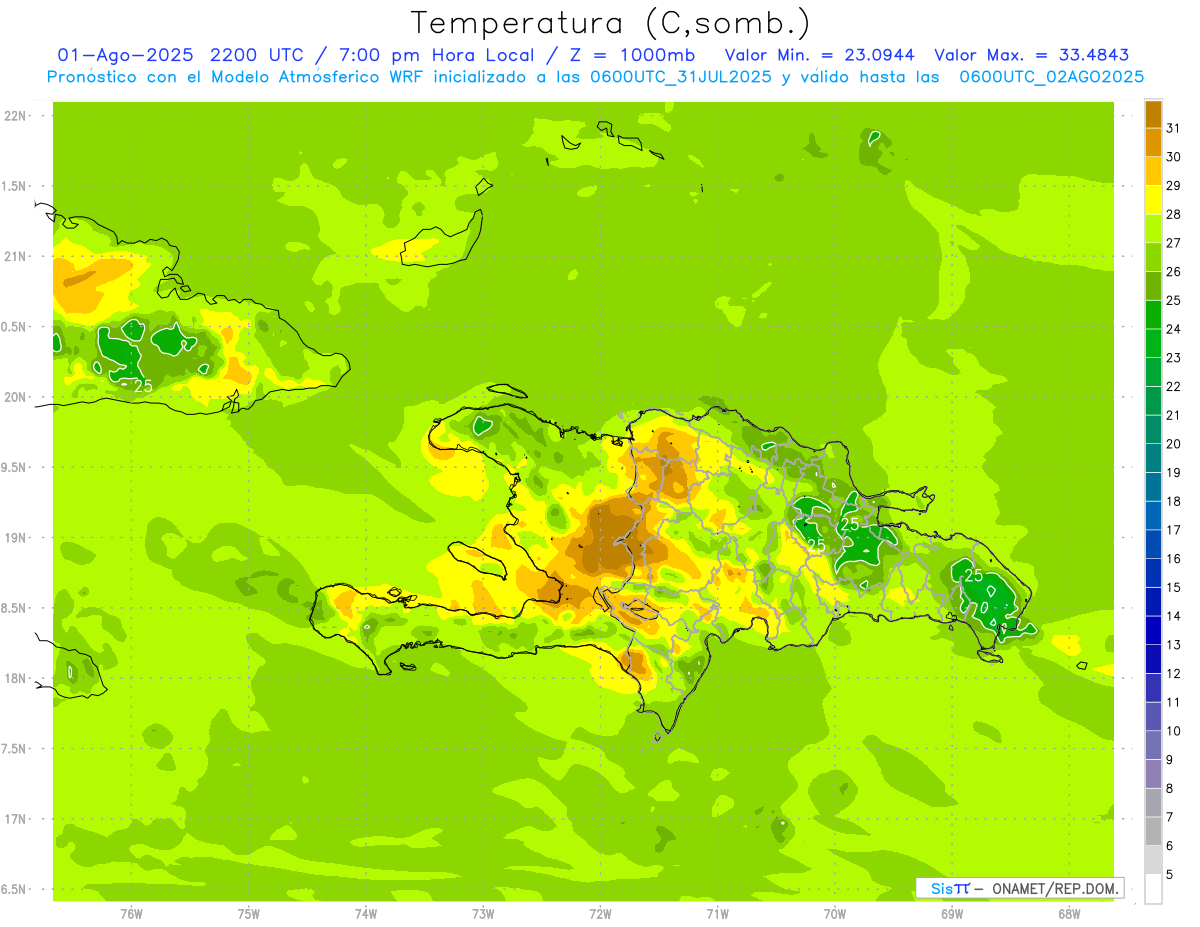Pick the gold legend swatch between 29 and 30
This screenshot has height=927, width=1200.
(1153, 171)
